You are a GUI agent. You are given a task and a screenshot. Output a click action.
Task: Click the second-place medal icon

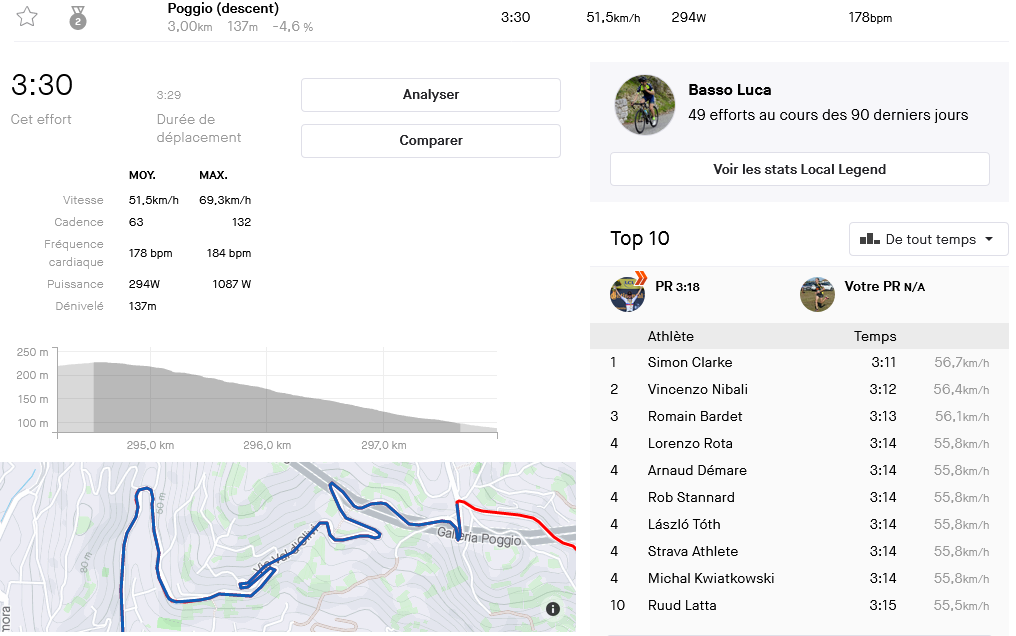78,17
